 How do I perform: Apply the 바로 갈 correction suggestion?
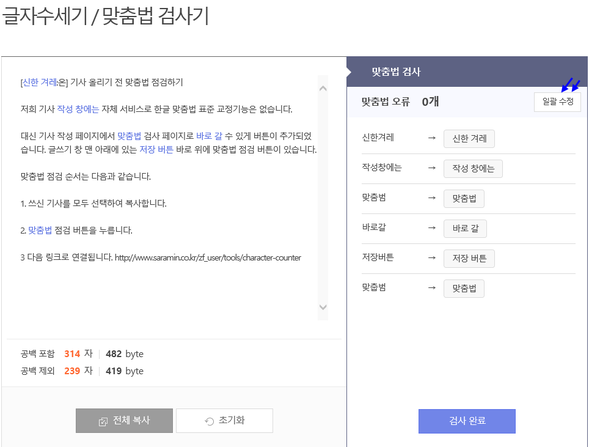point(463,229)
